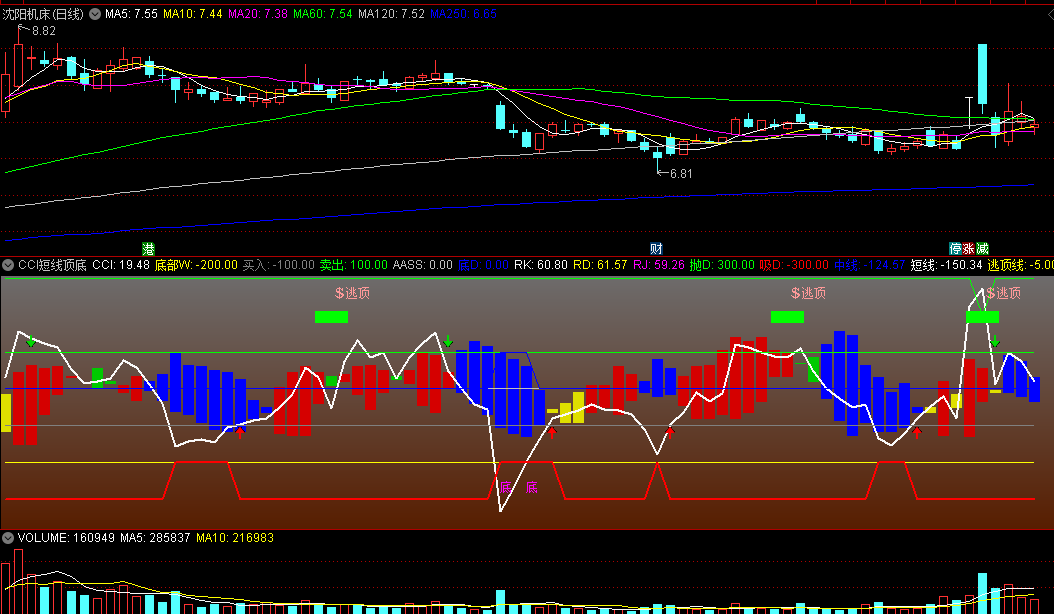Viewport: 1054px width, 614px height.
Task: Click the volume MA5: 285837 label
Action: point(155,538)
